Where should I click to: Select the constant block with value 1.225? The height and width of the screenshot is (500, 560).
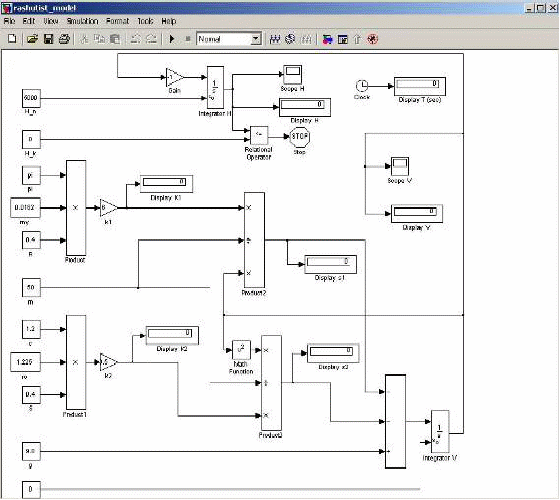coord(25,362)
